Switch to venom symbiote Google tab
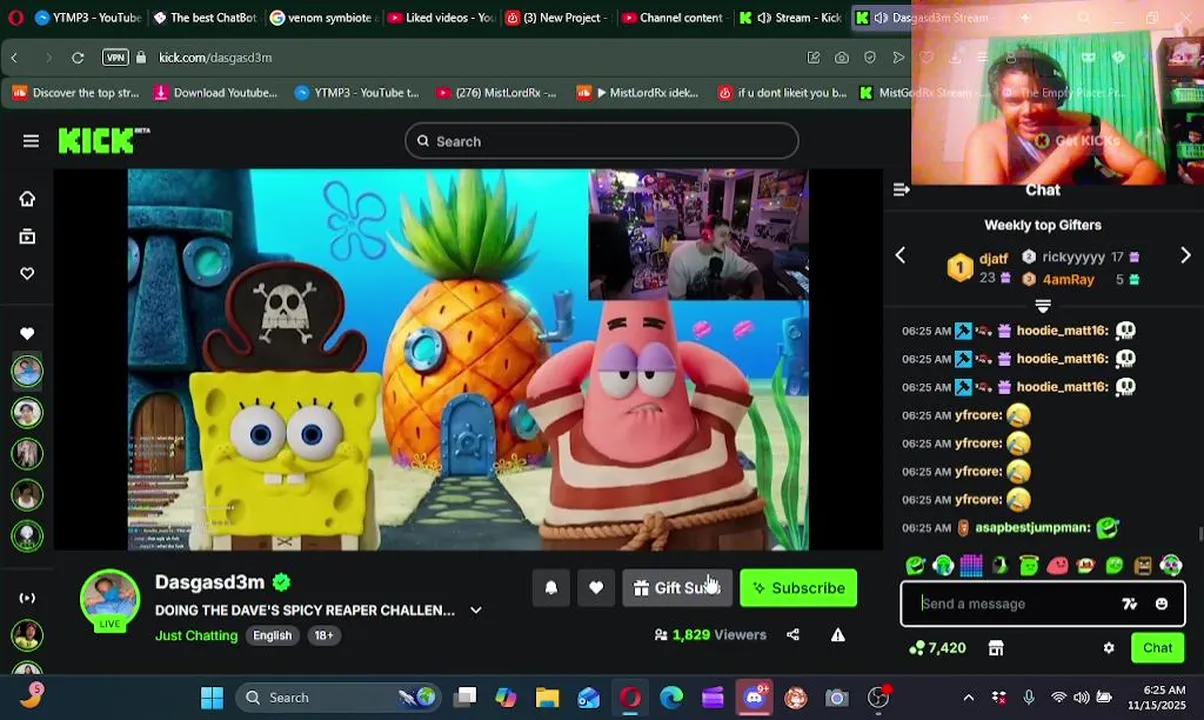 (x=323, y=17)
